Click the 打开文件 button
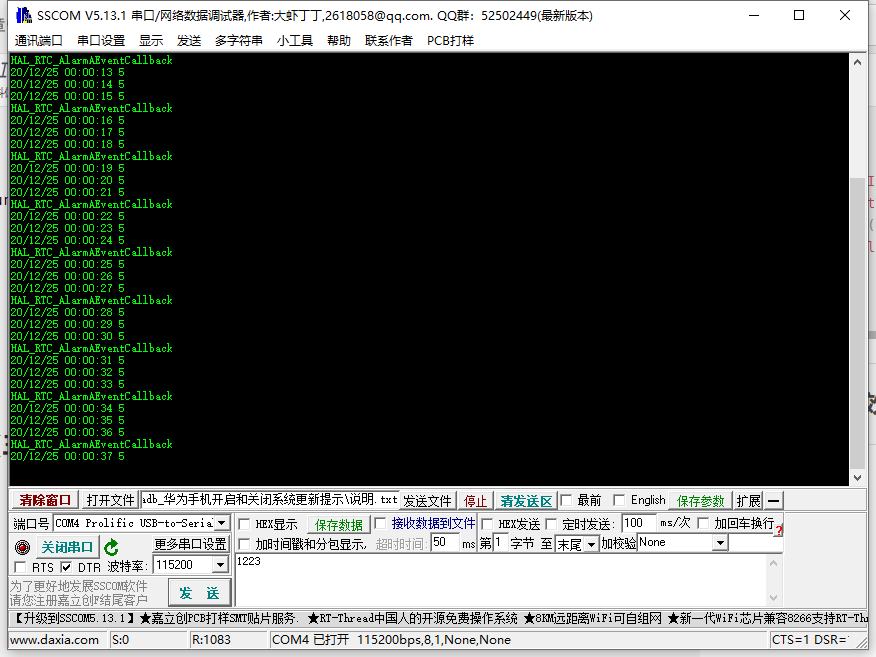Screen dimensions: 876x657 (x=110, y=500)
